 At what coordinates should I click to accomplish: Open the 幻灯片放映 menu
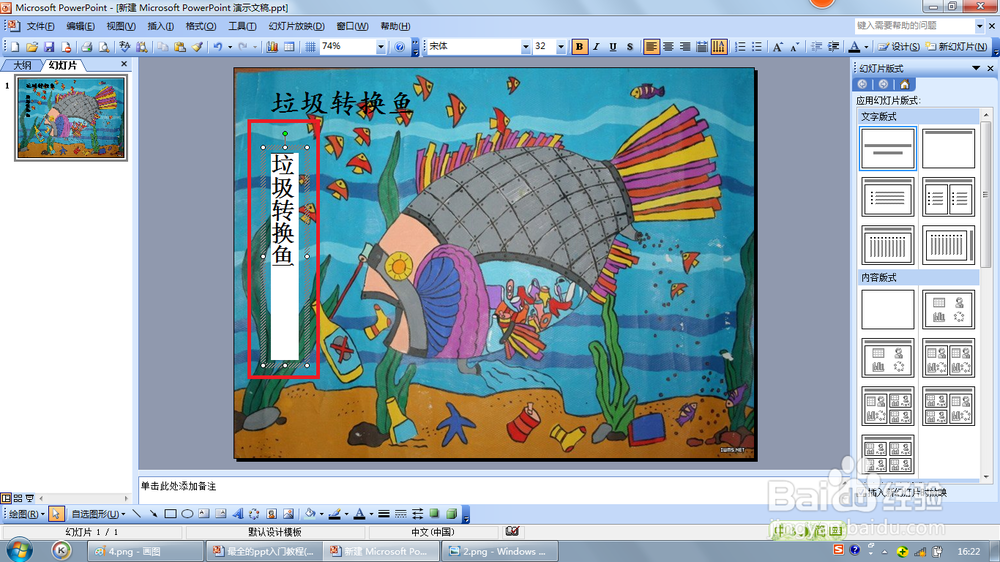pos(297,26)
